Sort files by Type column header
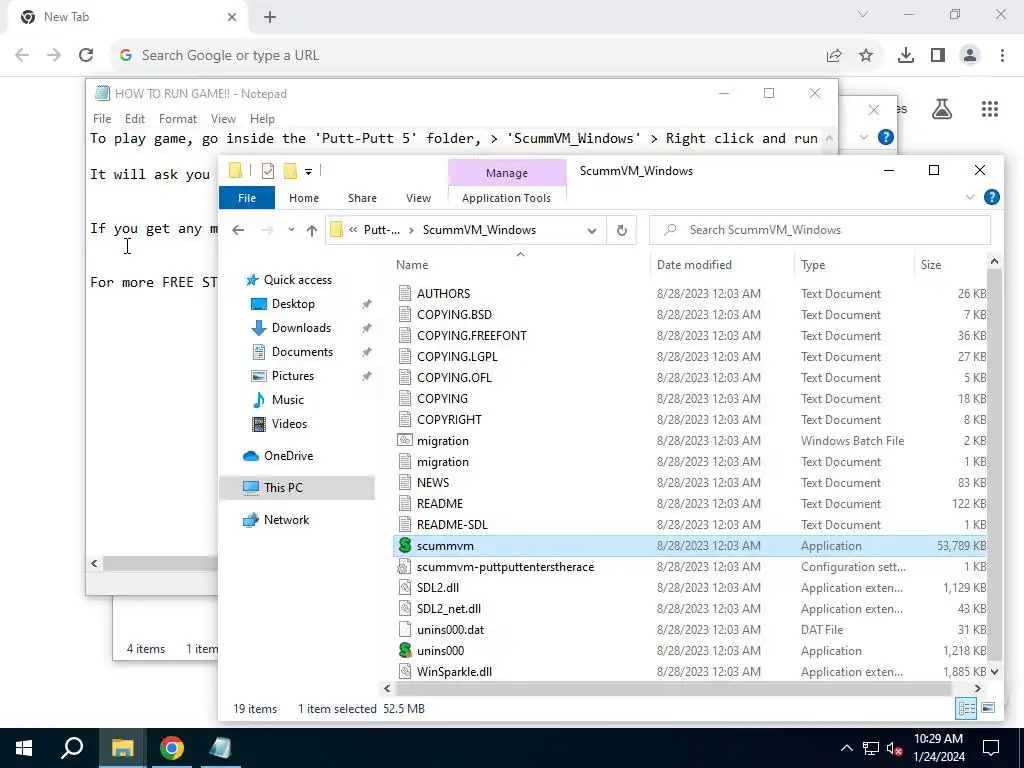This screenshot has width=1024, height=768. [x=813, y=264]
